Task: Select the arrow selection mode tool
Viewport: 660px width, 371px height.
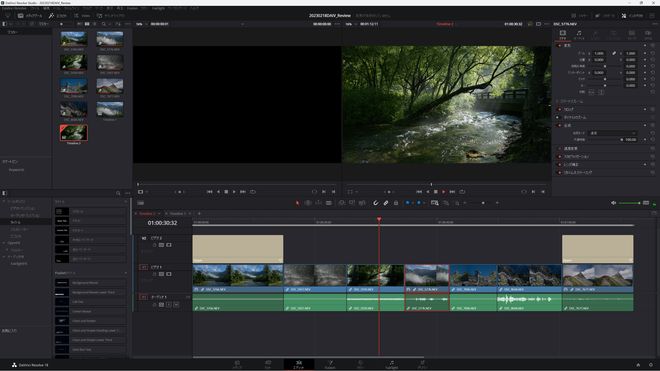Action: [x=298, y=203]
